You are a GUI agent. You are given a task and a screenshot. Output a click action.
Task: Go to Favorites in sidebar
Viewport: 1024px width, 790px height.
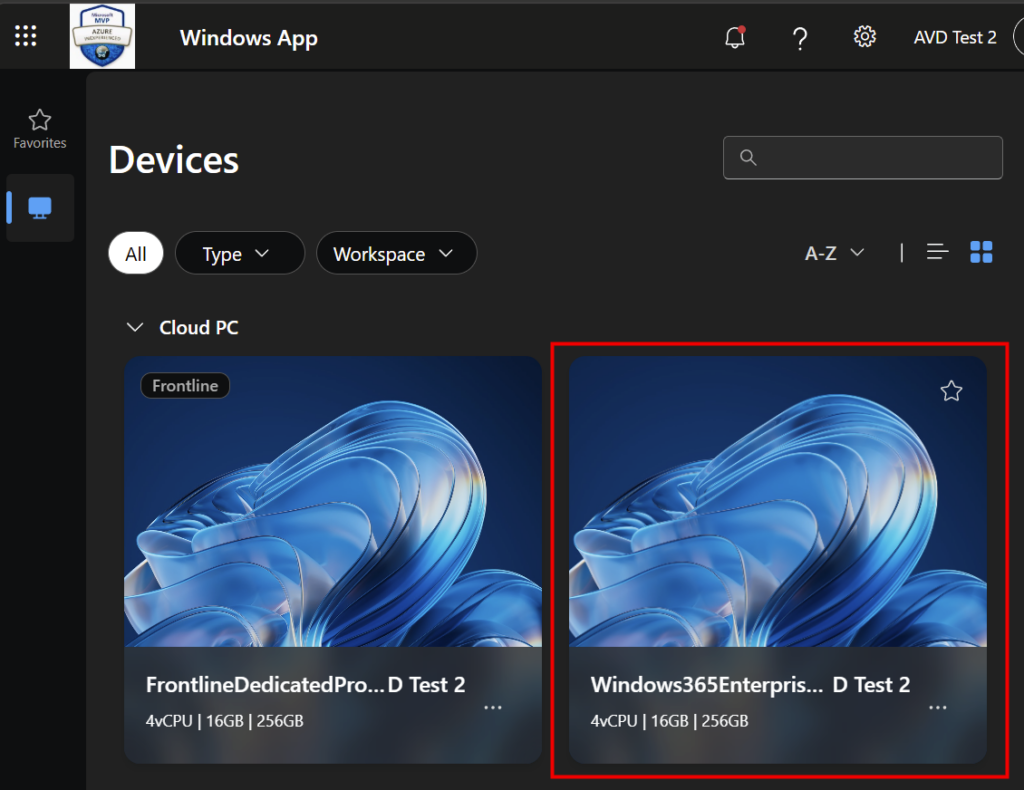(40, 129)
